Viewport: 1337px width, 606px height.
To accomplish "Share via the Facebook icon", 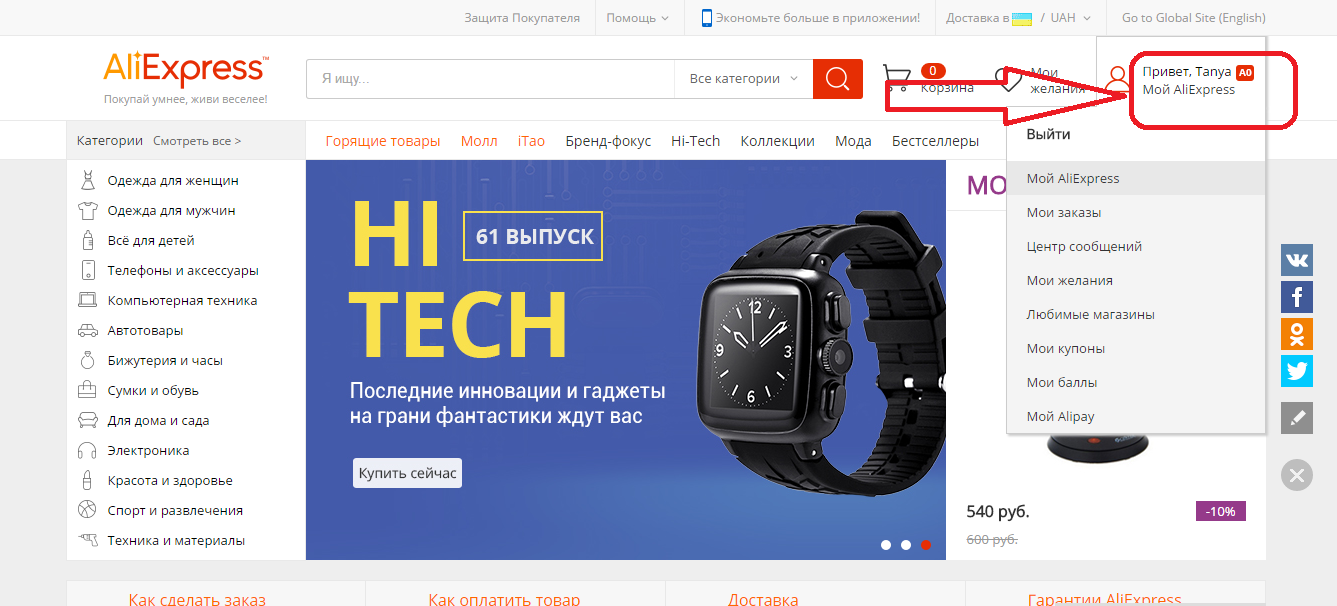I will coord(1297,297).
